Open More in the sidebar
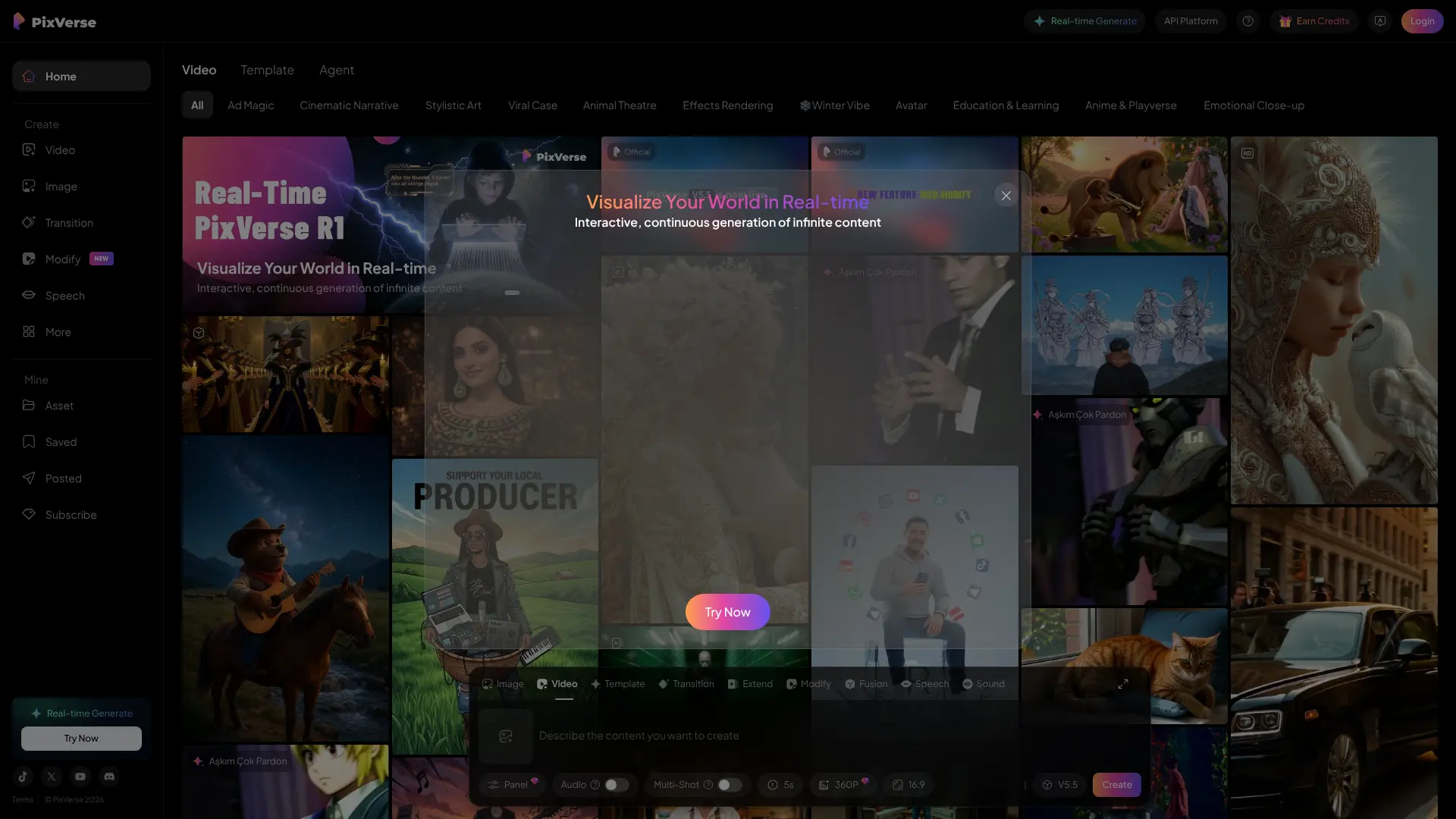The height and width of the screenshot is (819, 1456). [81, 332]
